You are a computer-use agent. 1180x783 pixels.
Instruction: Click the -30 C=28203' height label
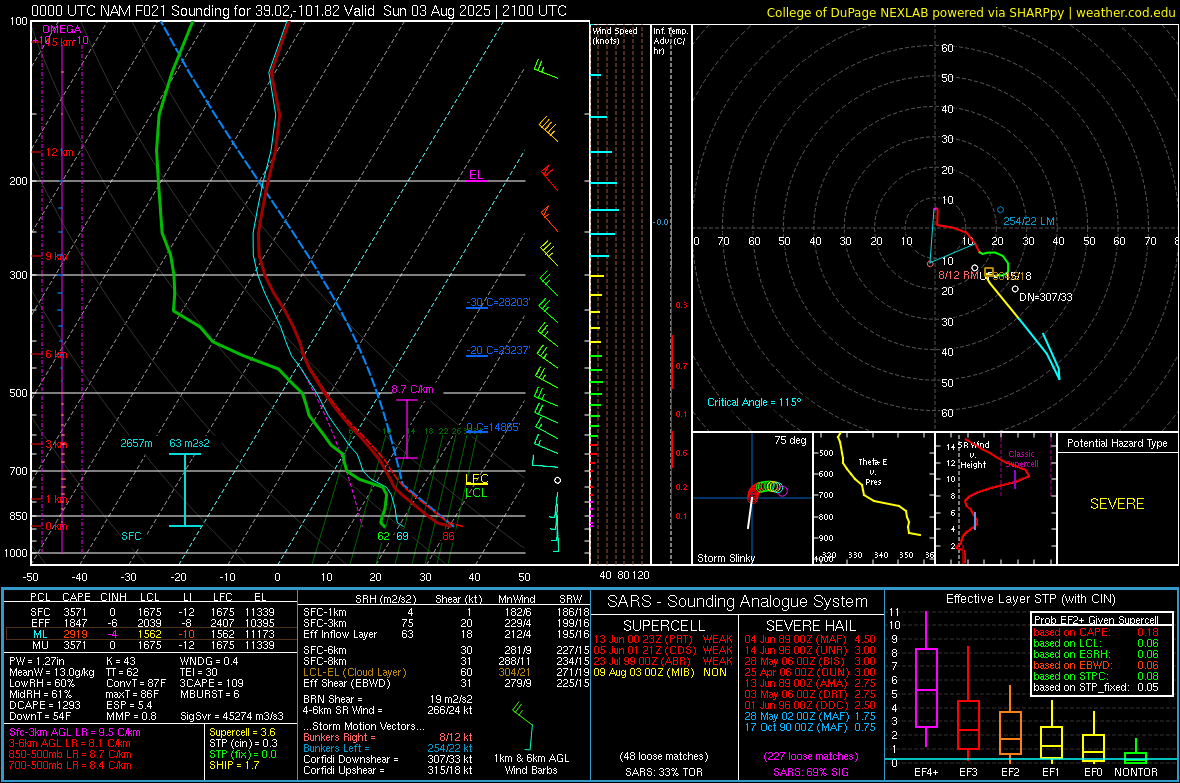coord(498,302)
